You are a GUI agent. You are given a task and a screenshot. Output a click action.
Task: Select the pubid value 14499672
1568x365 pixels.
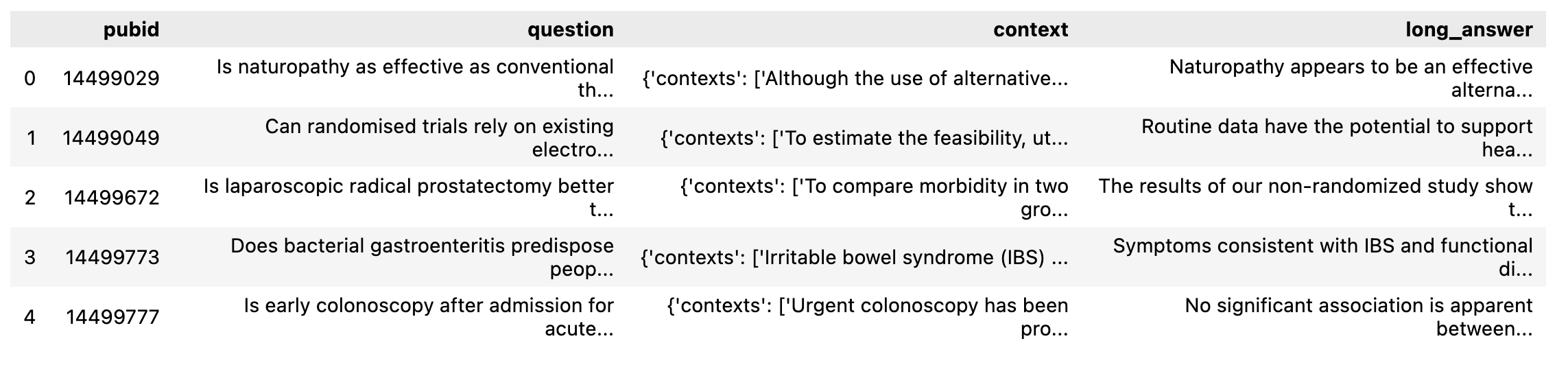click(x=111, y=198)
